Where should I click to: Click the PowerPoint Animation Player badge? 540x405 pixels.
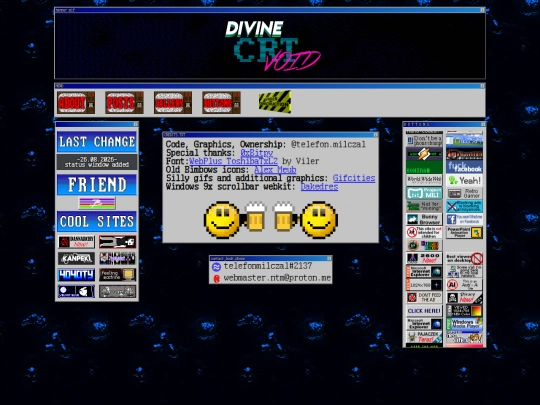pyautogui.click(x=464, y=232)
